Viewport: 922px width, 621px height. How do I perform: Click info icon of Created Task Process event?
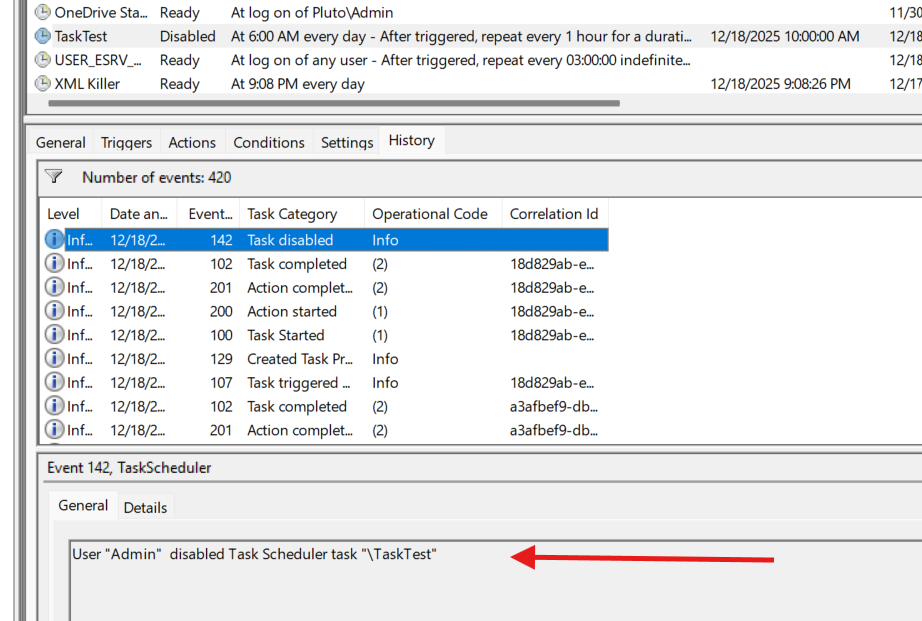pos(54,358)
